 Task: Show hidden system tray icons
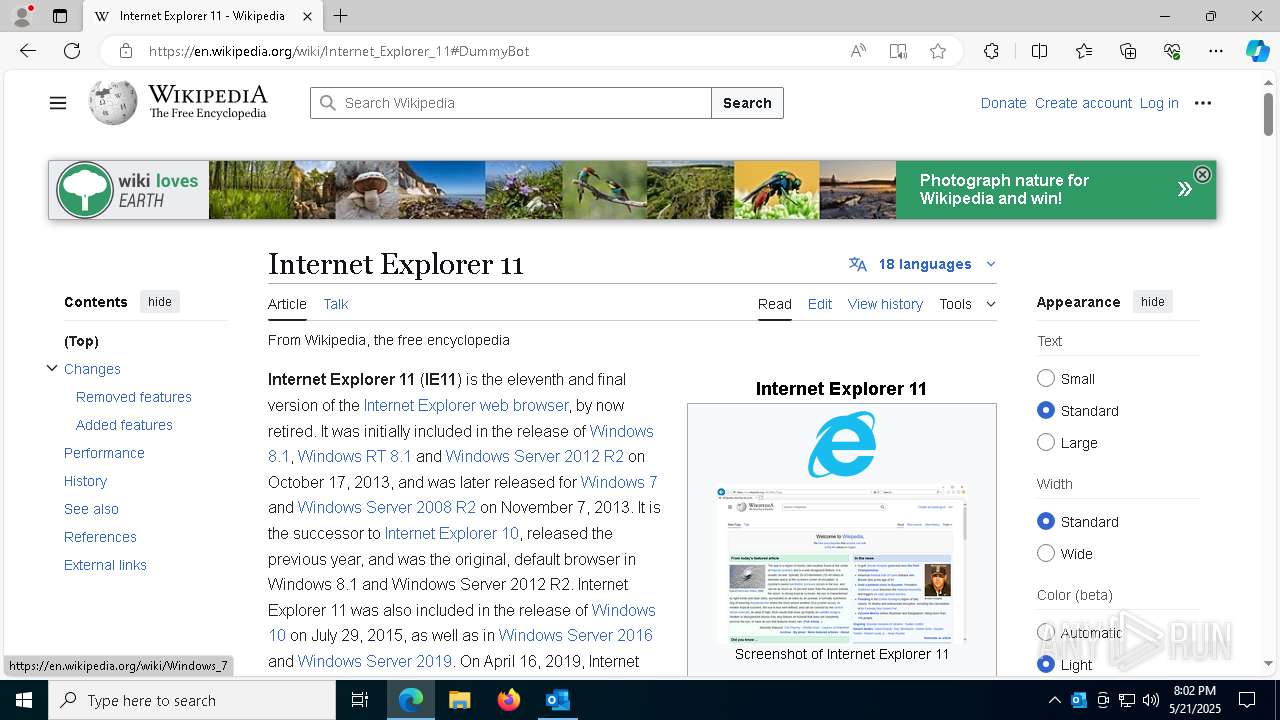pyautogui.click(x=1054, y=700)
